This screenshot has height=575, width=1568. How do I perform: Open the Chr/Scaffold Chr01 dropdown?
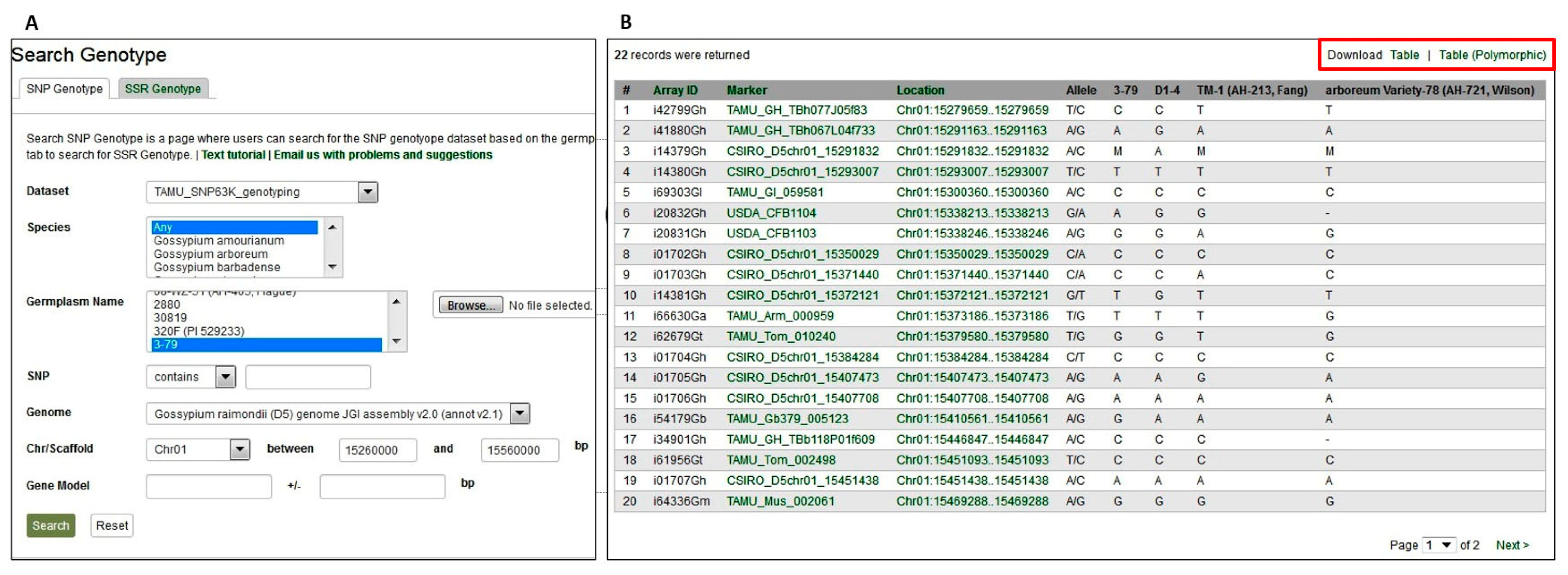pos(240,450)
